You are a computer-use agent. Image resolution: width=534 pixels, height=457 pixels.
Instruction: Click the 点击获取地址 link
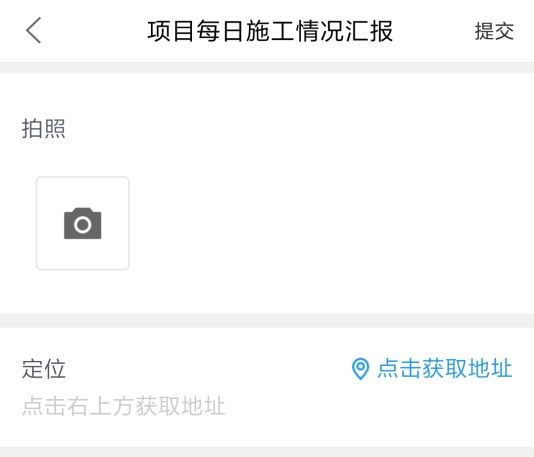[x=445, y=368]
